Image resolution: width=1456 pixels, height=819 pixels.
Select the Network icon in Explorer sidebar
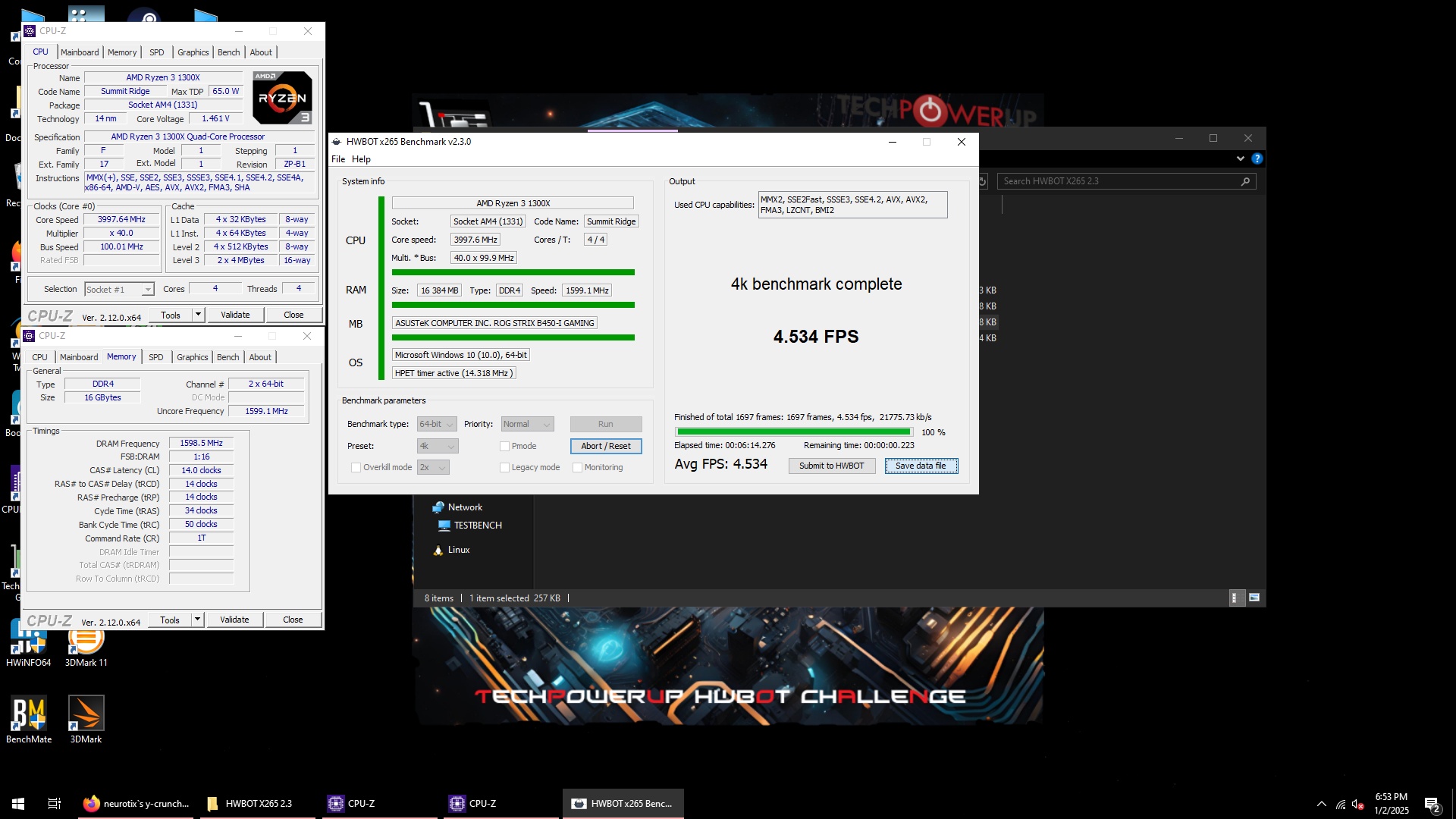[438, 507]
